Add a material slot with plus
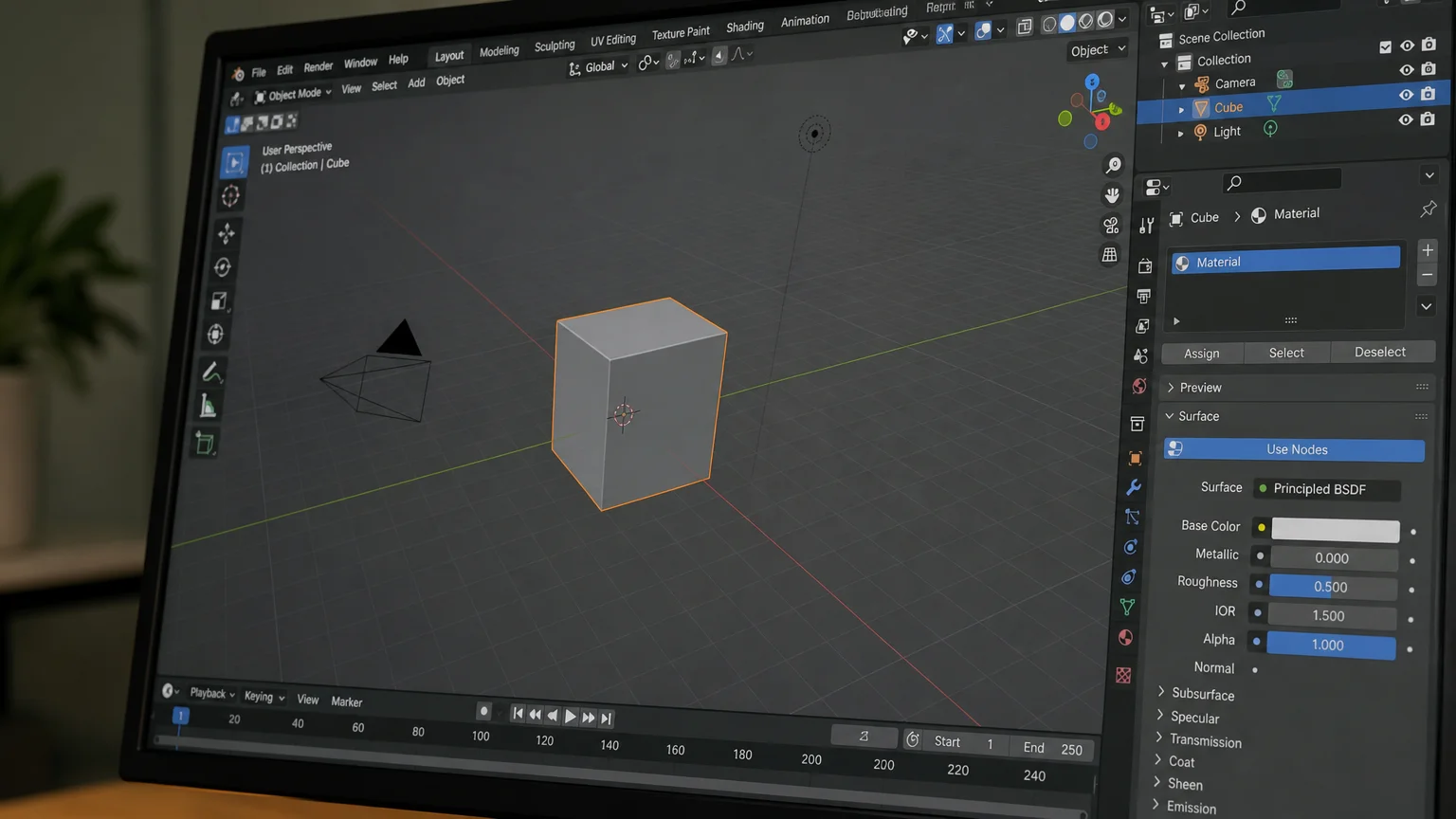 pos(1428,250)
